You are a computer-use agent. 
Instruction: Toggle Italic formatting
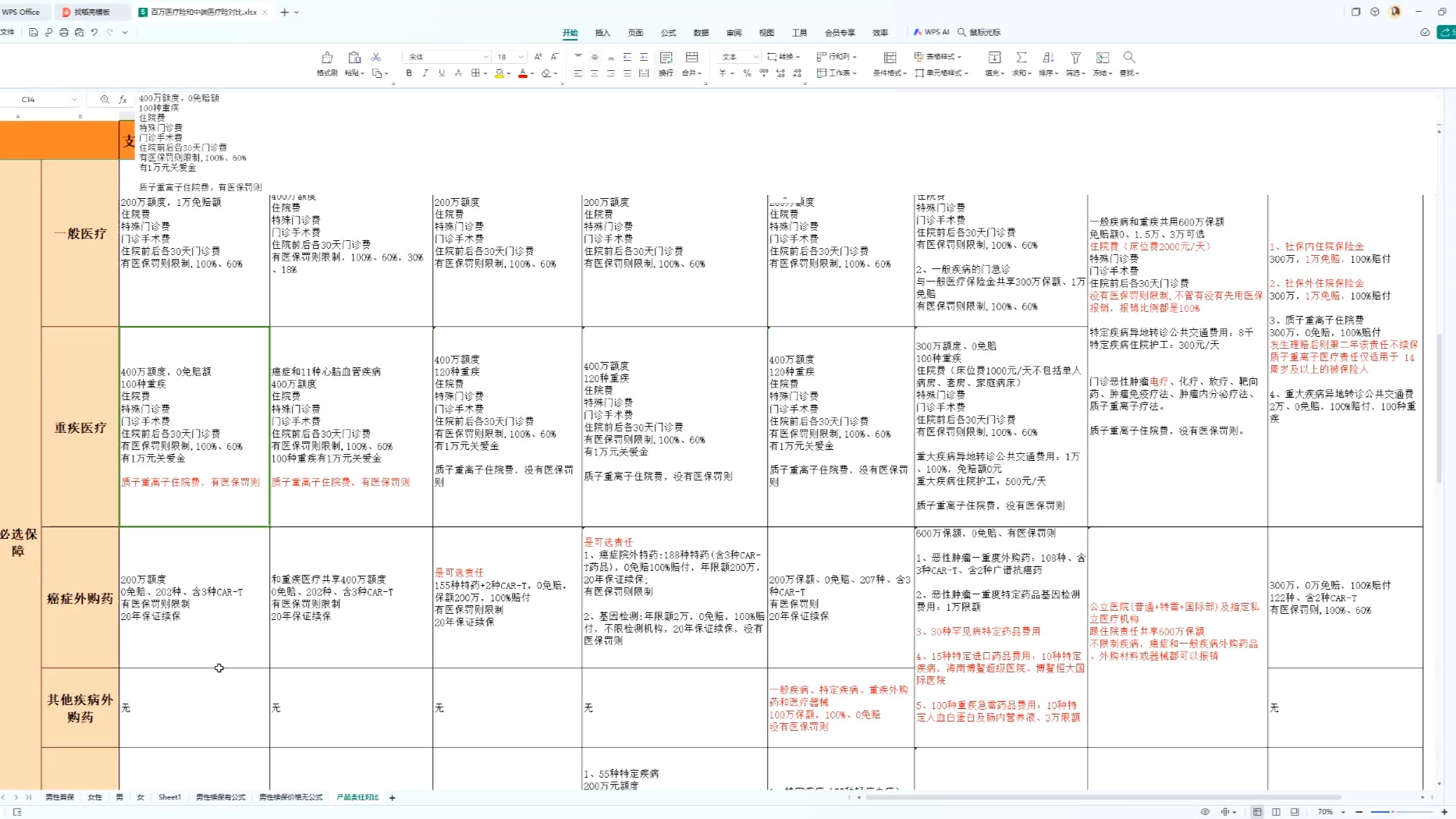425,73
